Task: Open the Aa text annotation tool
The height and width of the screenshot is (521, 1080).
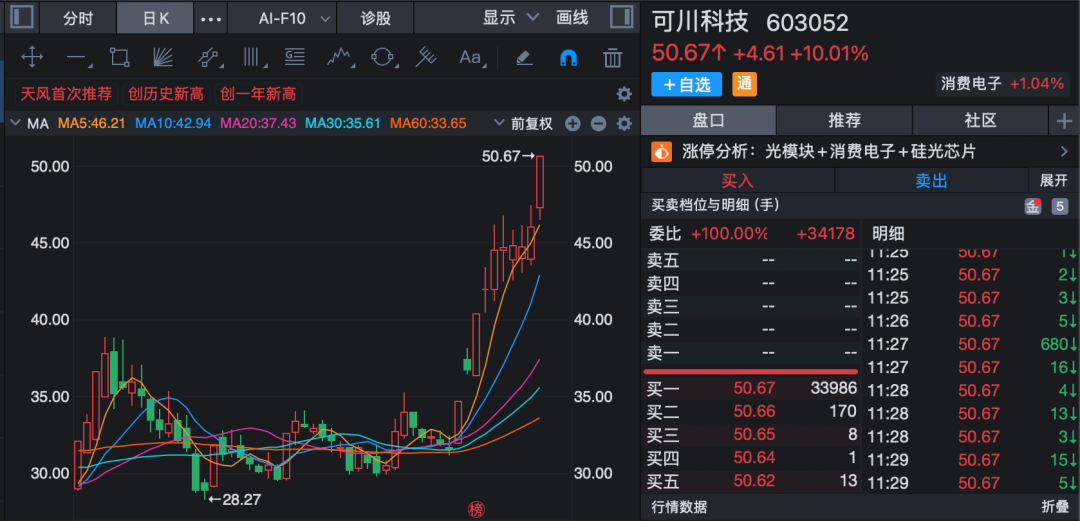Action: 470,57
